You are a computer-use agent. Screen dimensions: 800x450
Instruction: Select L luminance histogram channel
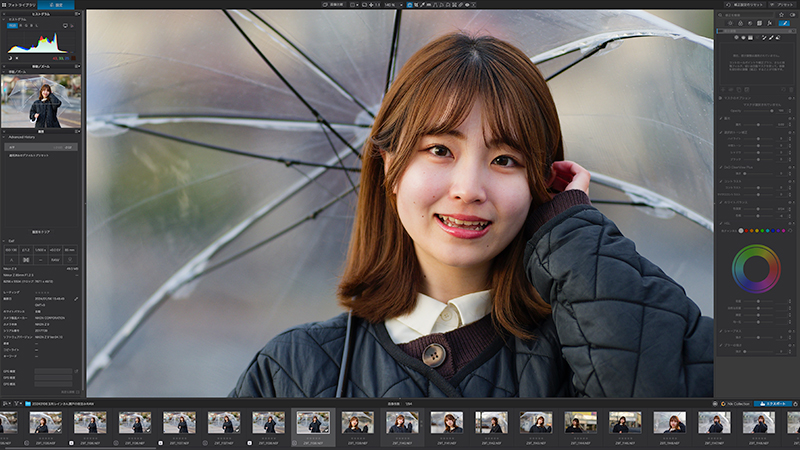coord(37,26)
